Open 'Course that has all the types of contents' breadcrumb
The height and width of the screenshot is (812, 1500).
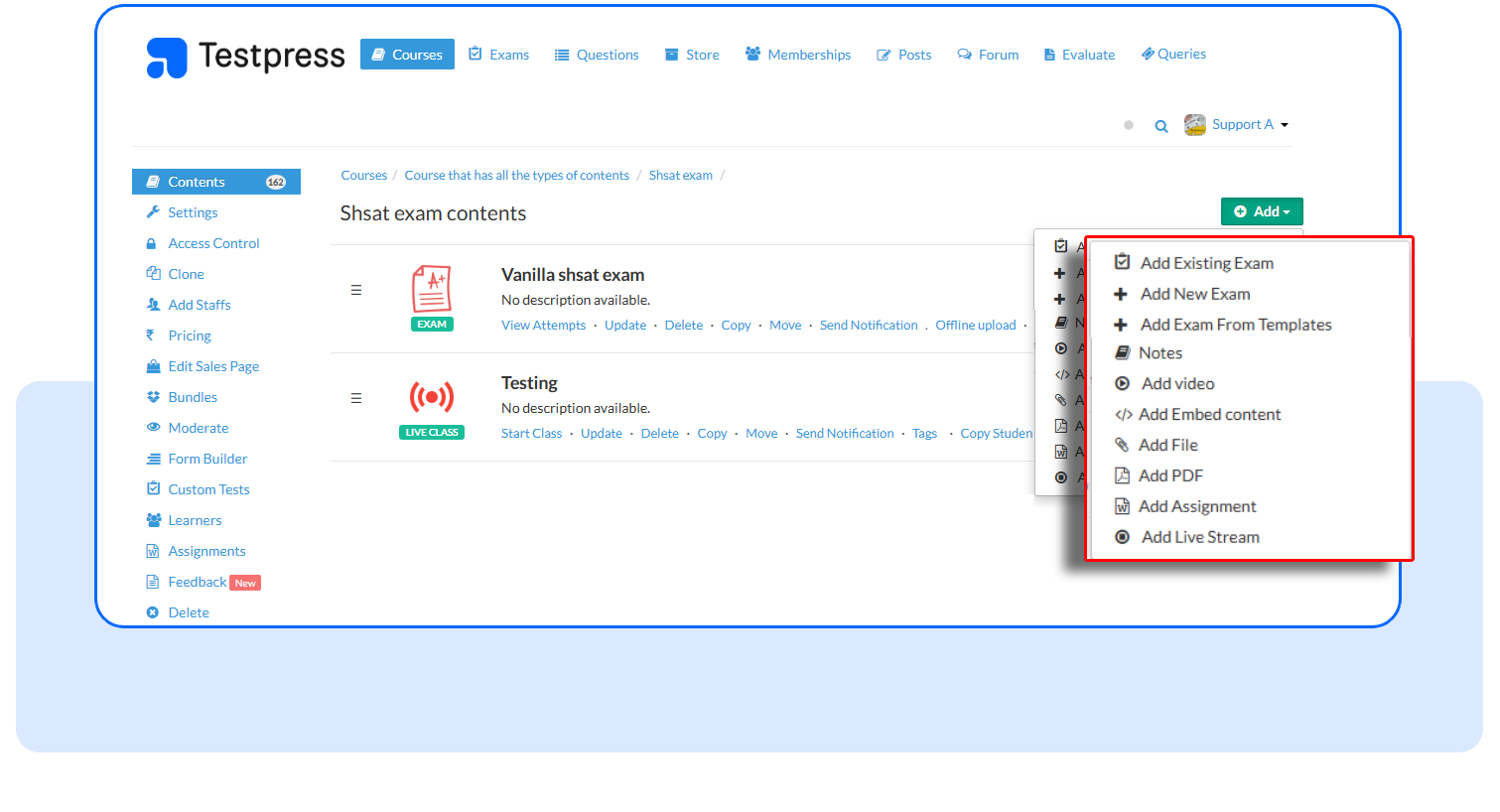coord(517,176)
